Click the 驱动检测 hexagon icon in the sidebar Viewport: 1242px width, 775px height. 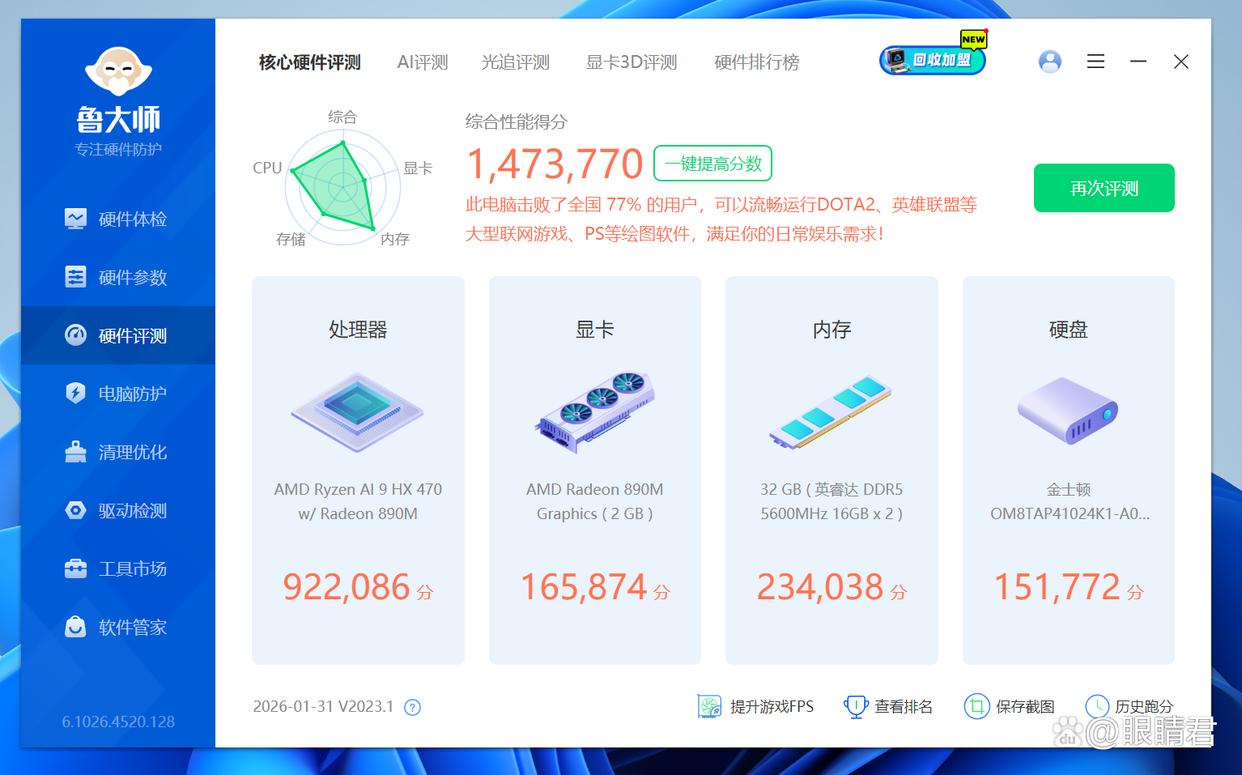[75, 510]
